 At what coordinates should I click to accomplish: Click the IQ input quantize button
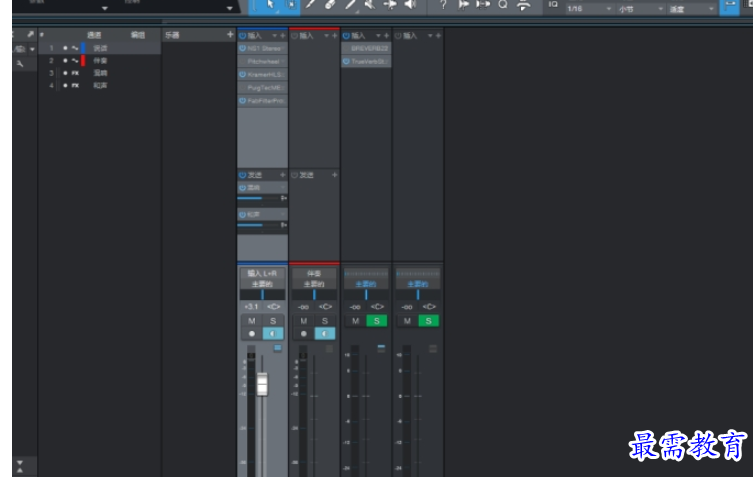(553, 4)
